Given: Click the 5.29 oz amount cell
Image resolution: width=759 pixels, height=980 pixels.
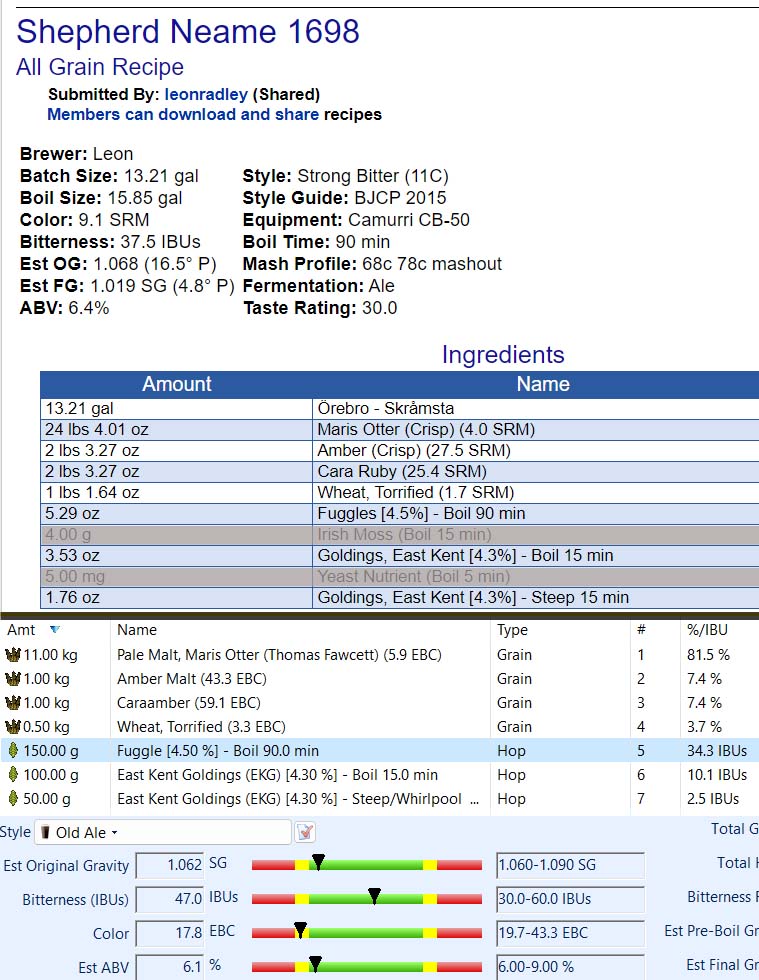Looking at the screenshot, I should 176,514.
